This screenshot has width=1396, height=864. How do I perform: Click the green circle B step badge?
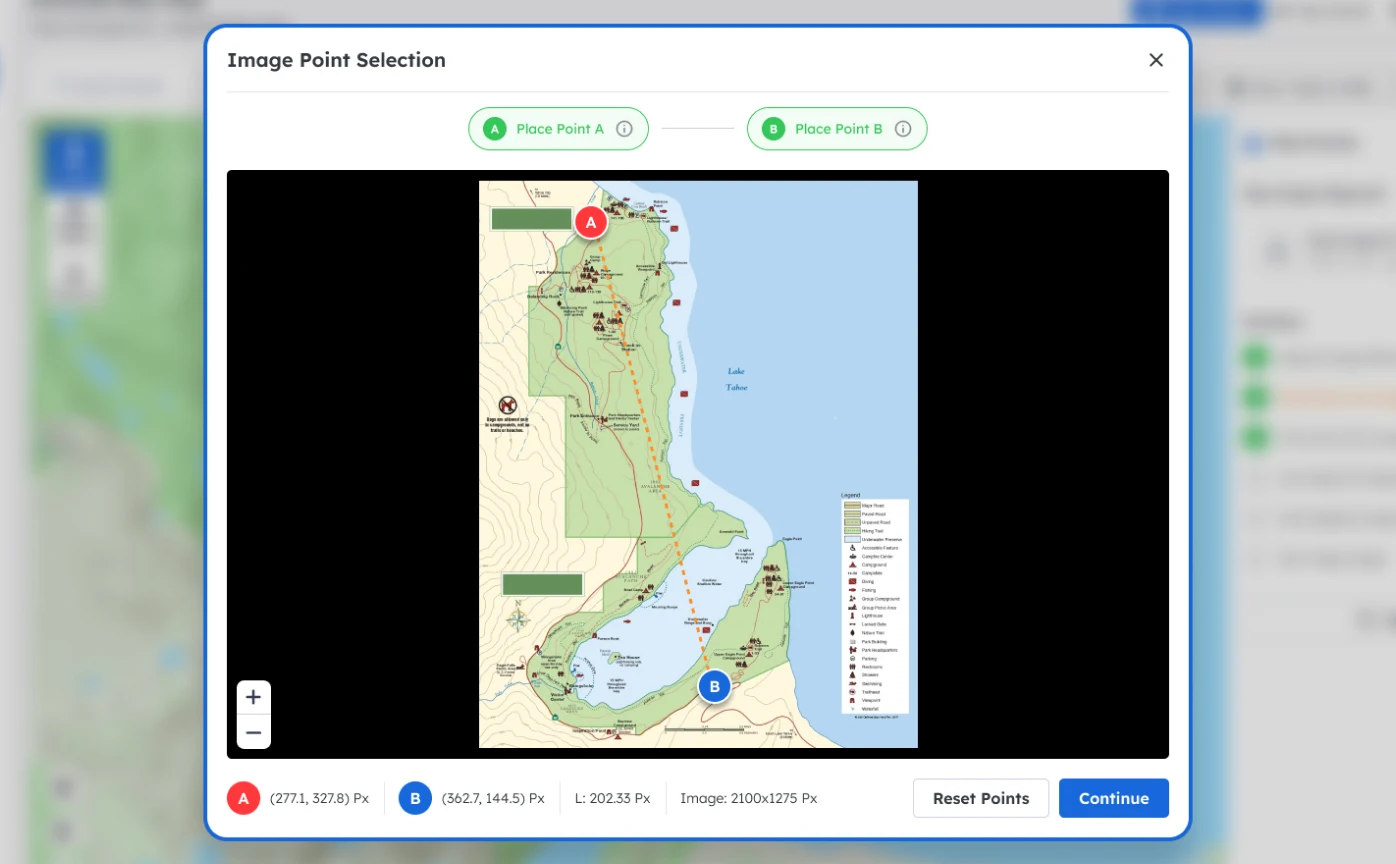(x=772, y=129)
